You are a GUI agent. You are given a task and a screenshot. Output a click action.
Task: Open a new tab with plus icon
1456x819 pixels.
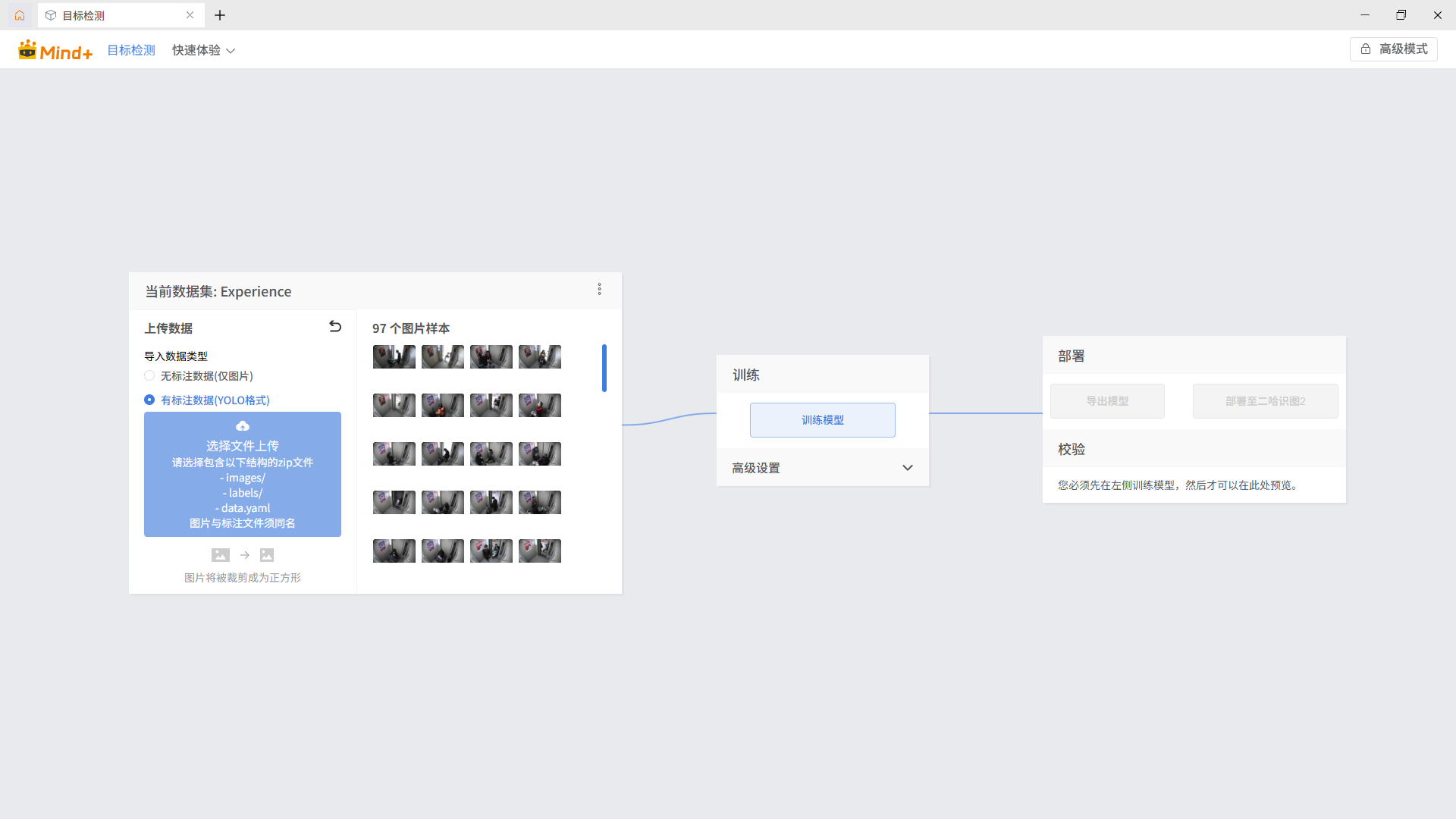point(220,15)
